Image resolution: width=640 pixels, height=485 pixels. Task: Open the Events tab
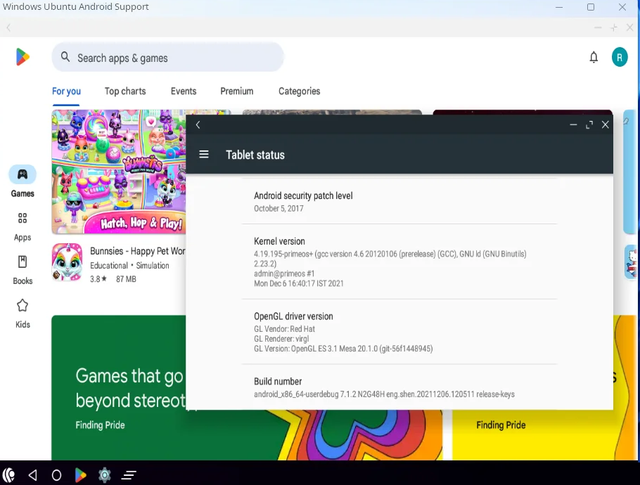[x=183, y=91]
